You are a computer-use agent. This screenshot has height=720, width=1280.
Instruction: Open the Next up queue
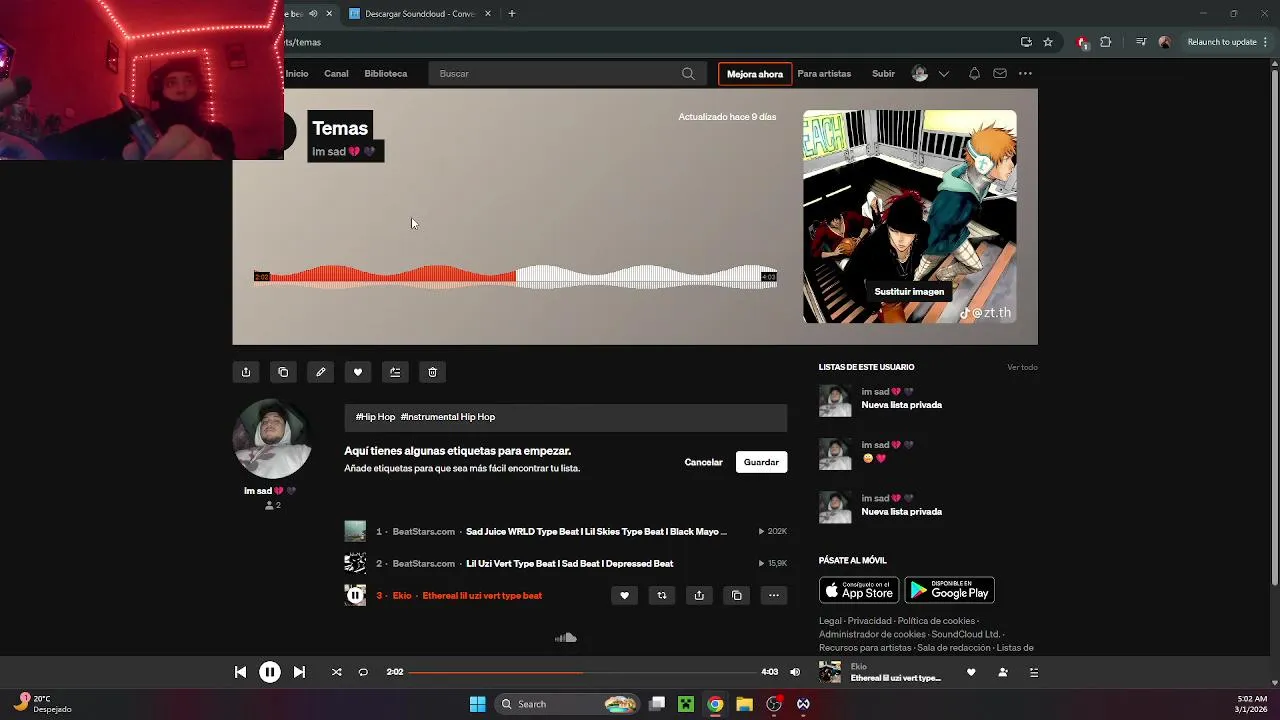1034,673
